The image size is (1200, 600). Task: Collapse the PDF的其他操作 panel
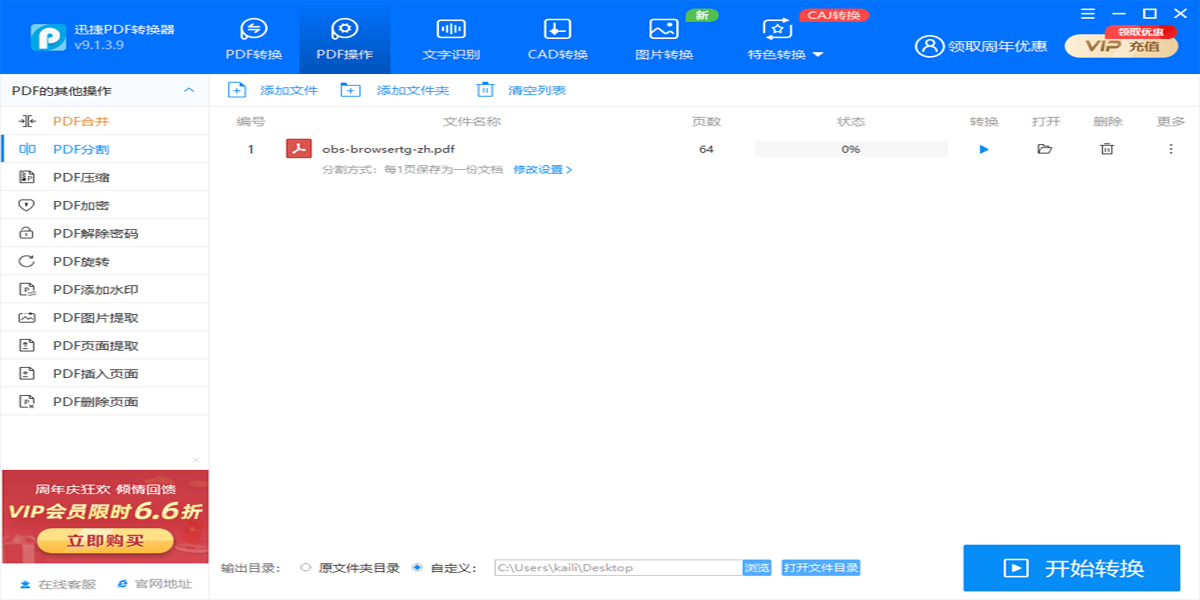[189, 89]
